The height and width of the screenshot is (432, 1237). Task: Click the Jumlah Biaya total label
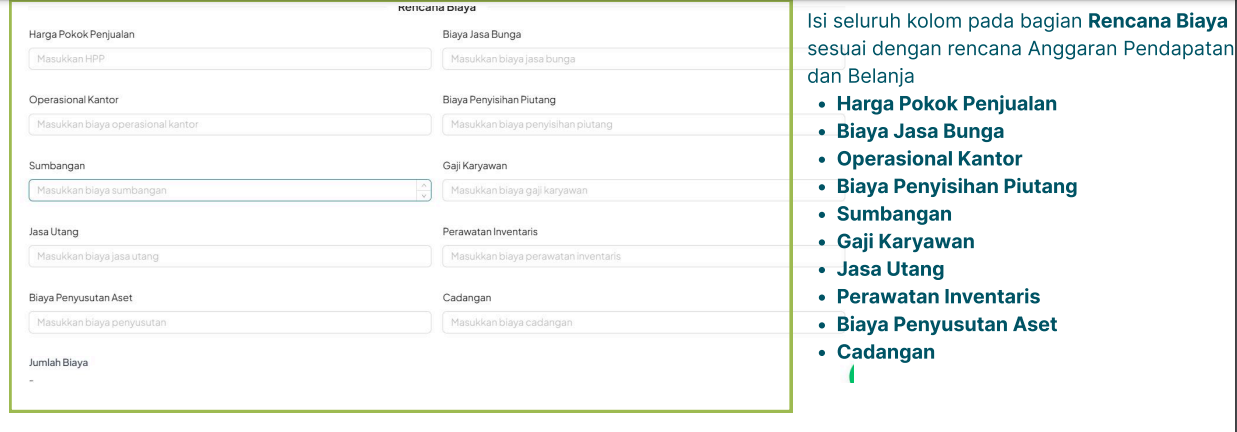click(x=58, y=363)
